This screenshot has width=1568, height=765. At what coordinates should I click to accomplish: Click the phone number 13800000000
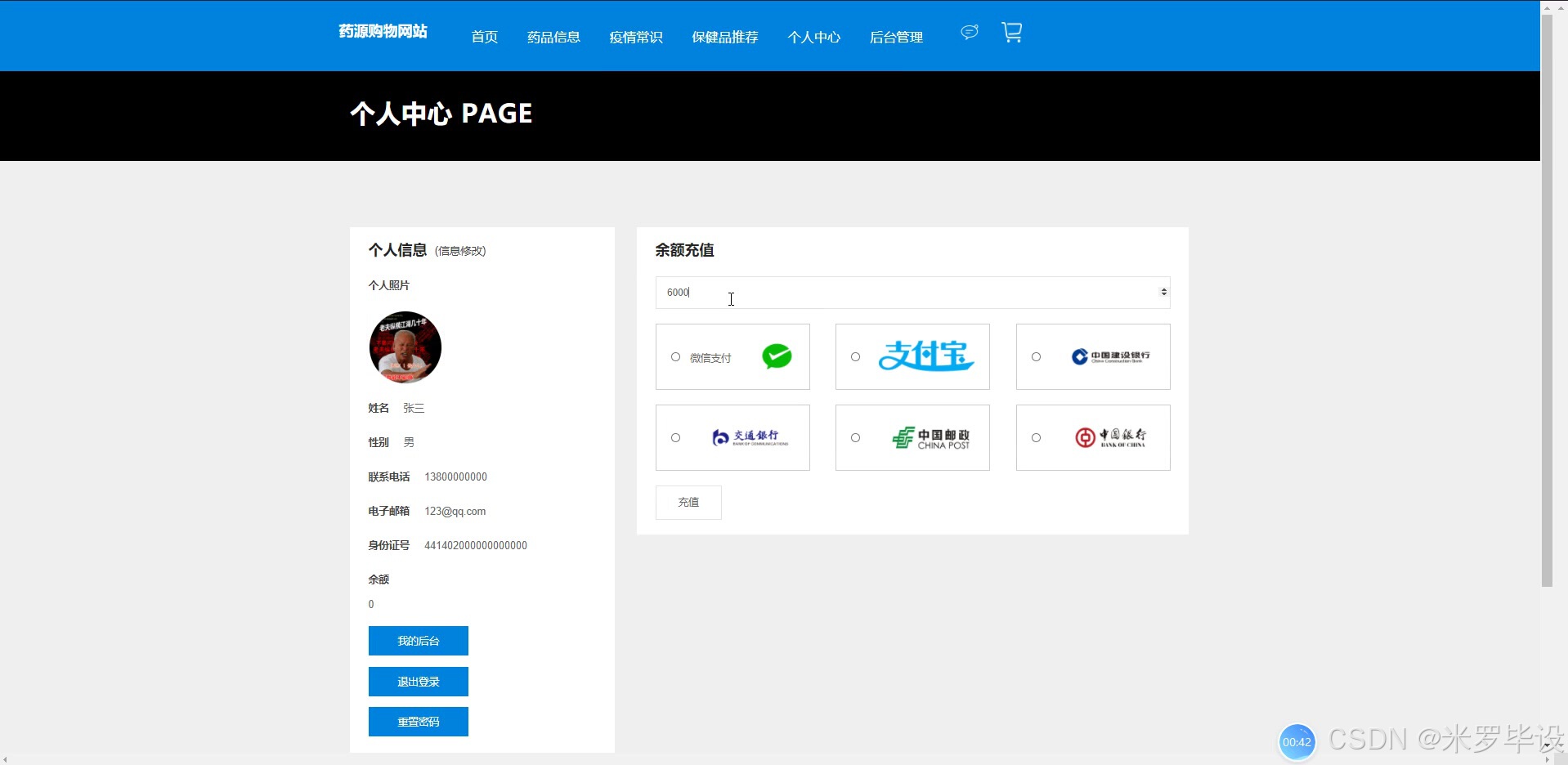pos(455,476)
